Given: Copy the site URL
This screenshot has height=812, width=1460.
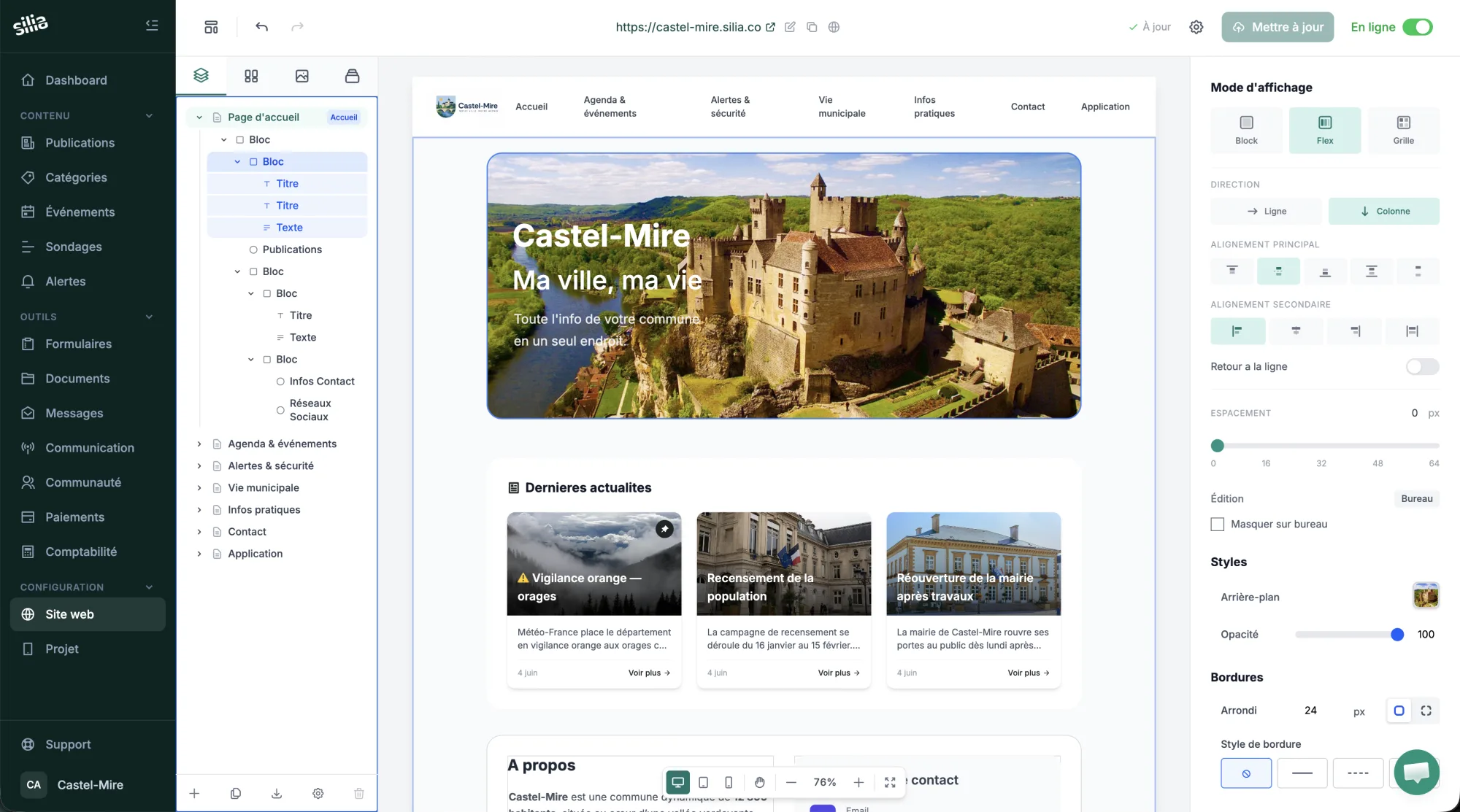Looking at the screenshot, I should point(812,27).
